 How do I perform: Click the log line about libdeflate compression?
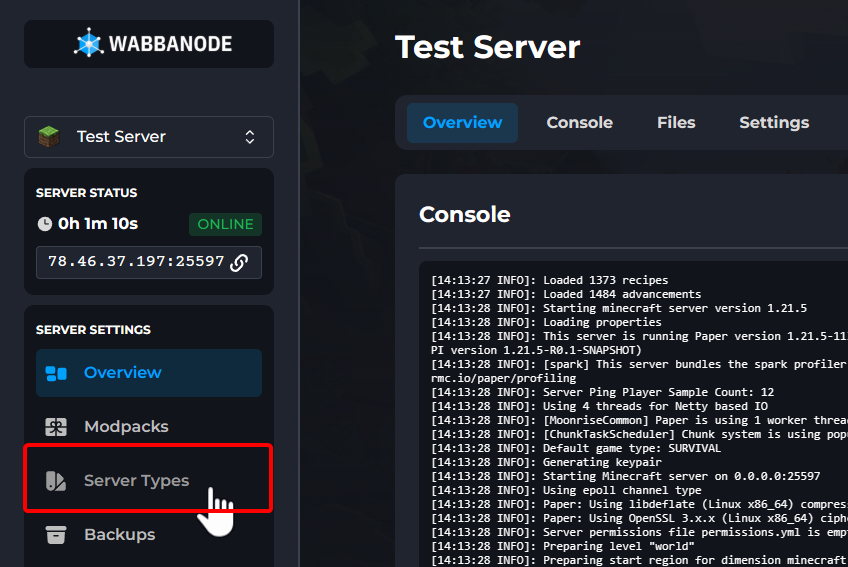tap(639, 505)
